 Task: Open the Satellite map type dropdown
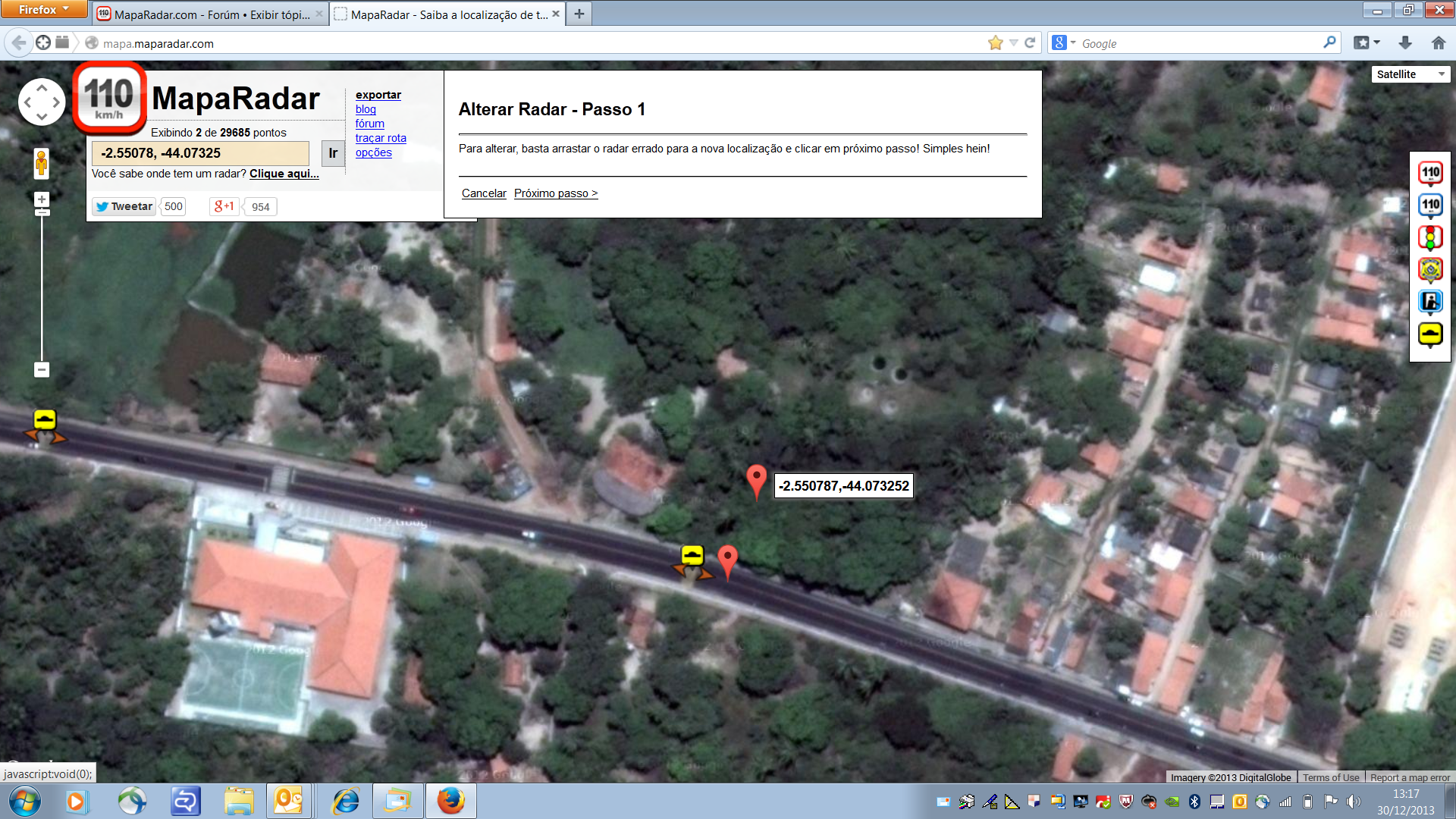click(x=1410, y=74)
